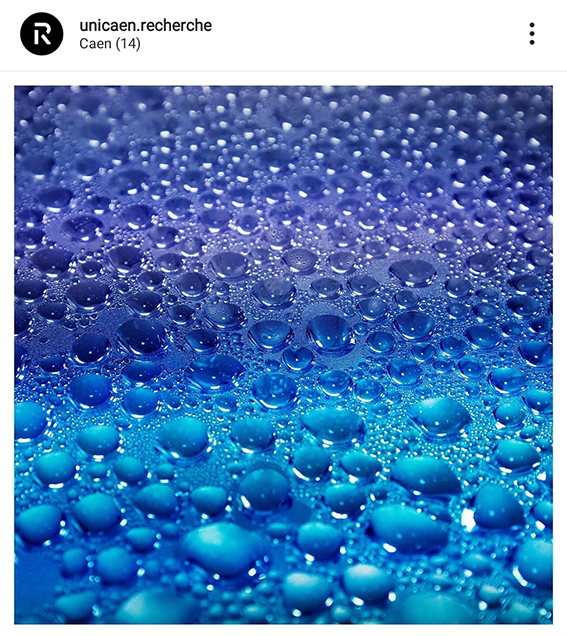
Task: Tap the top-left corner of the droplet photo
Action: point(20,92)
